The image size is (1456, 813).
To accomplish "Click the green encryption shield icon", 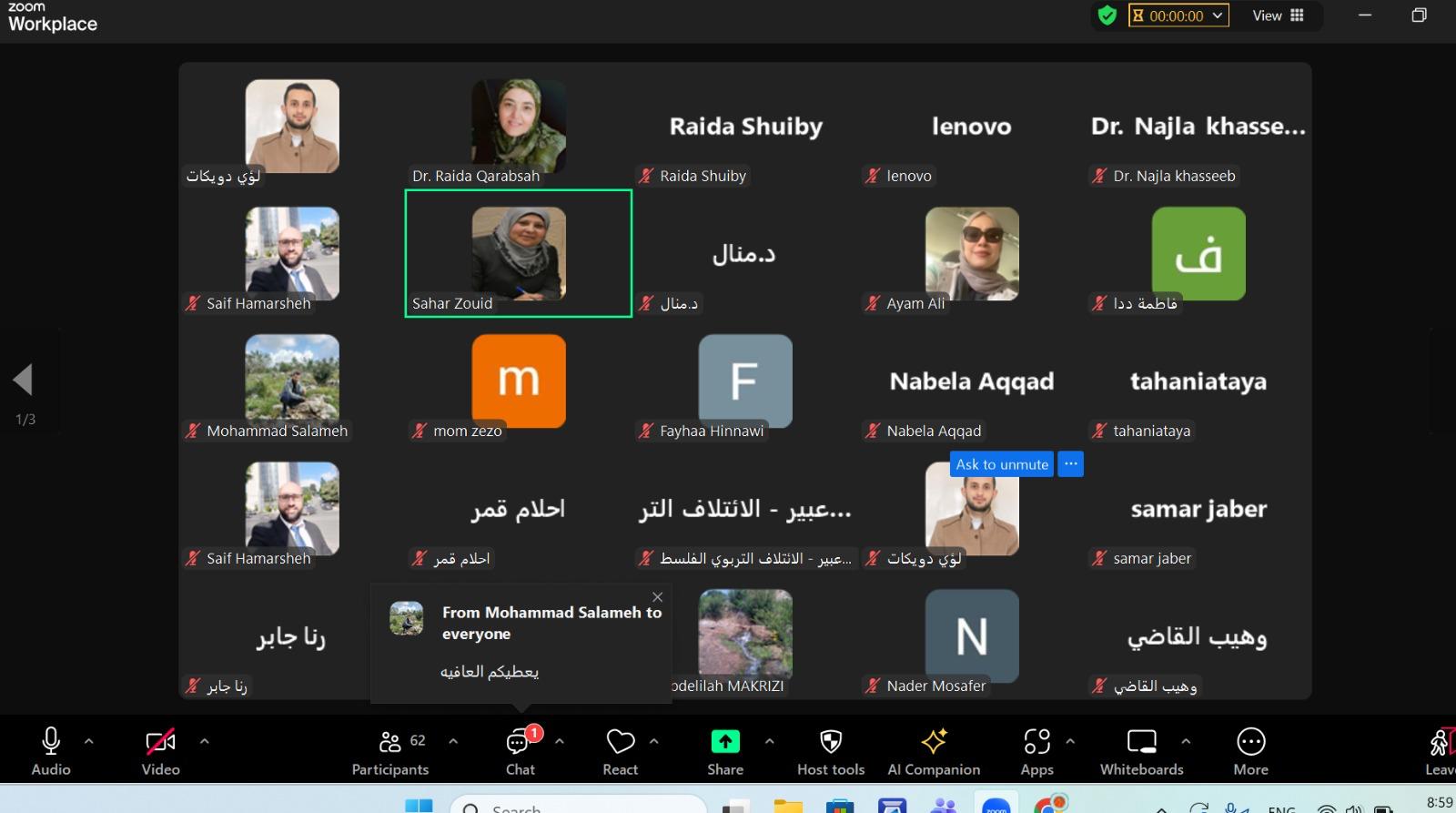I will 1107,15.
